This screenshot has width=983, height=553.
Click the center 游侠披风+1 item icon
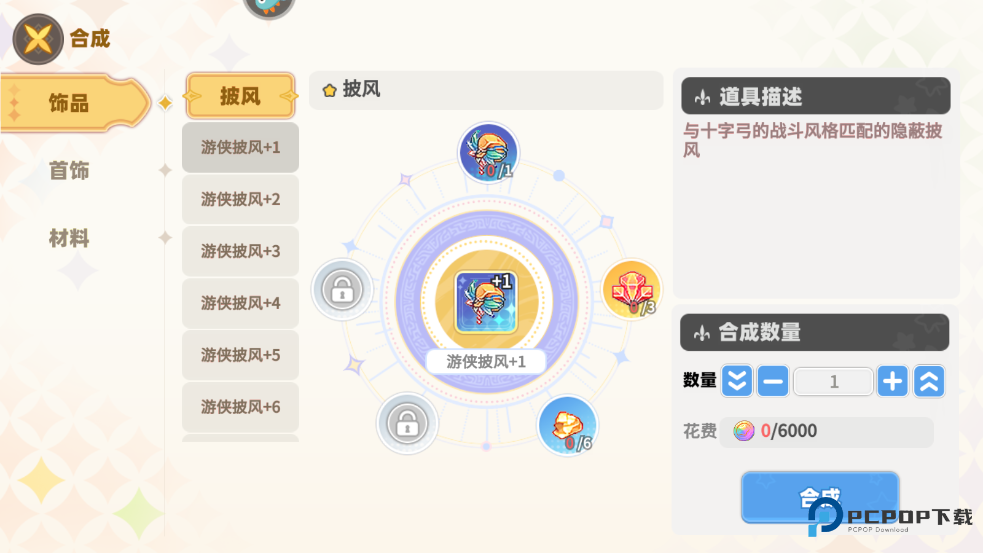(486, 302)
